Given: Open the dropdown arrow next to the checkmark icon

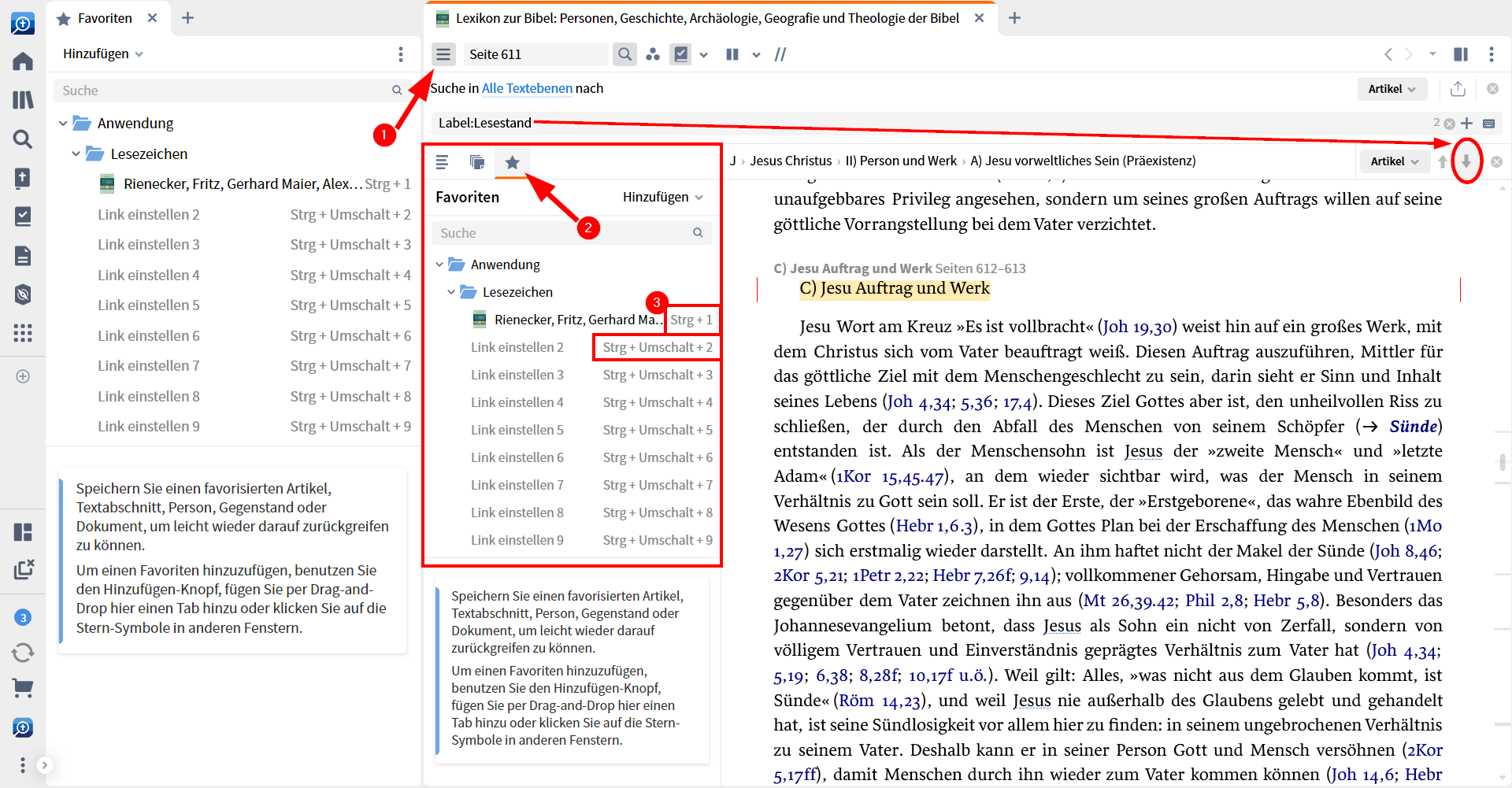Looking at the screenshot, I should 704,54.
